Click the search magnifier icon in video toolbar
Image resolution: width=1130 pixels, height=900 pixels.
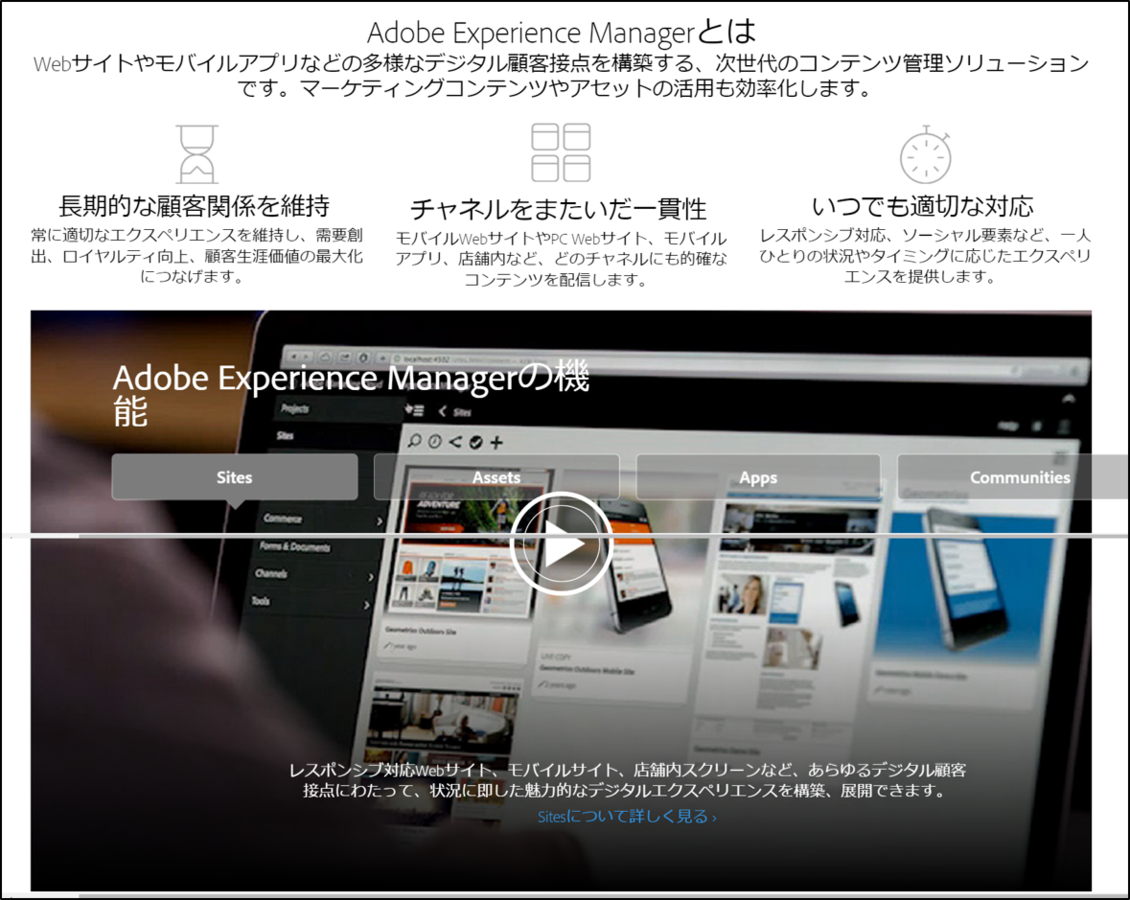coord(414,440)
